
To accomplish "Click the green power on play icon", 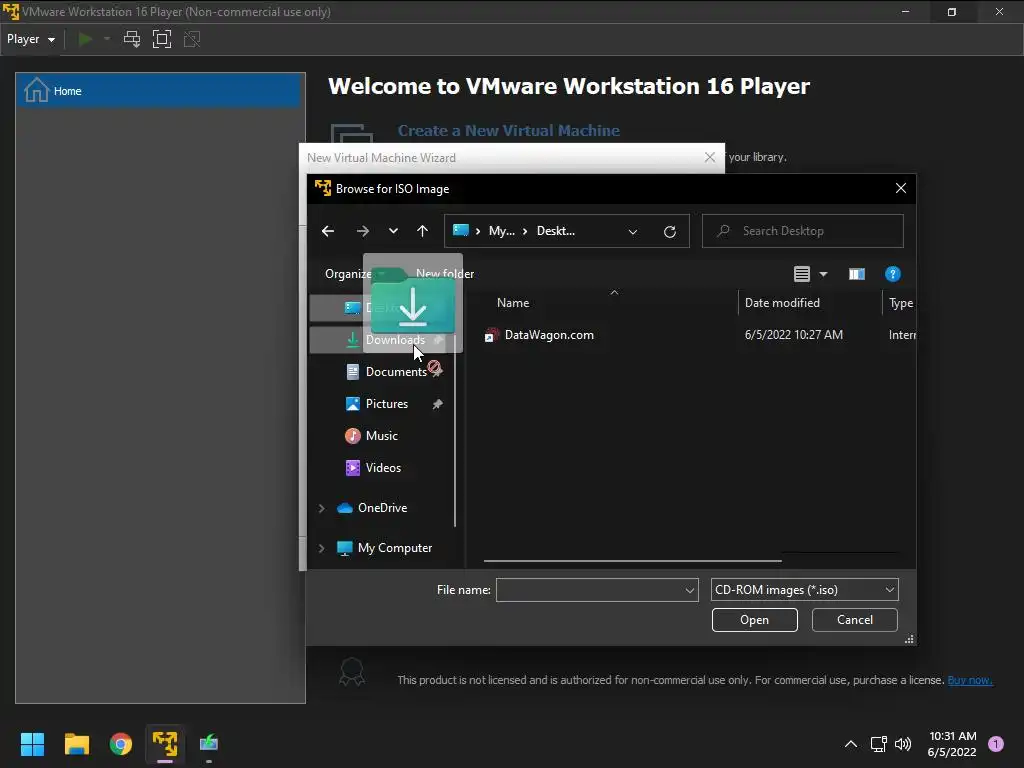I will pos(85,39).
